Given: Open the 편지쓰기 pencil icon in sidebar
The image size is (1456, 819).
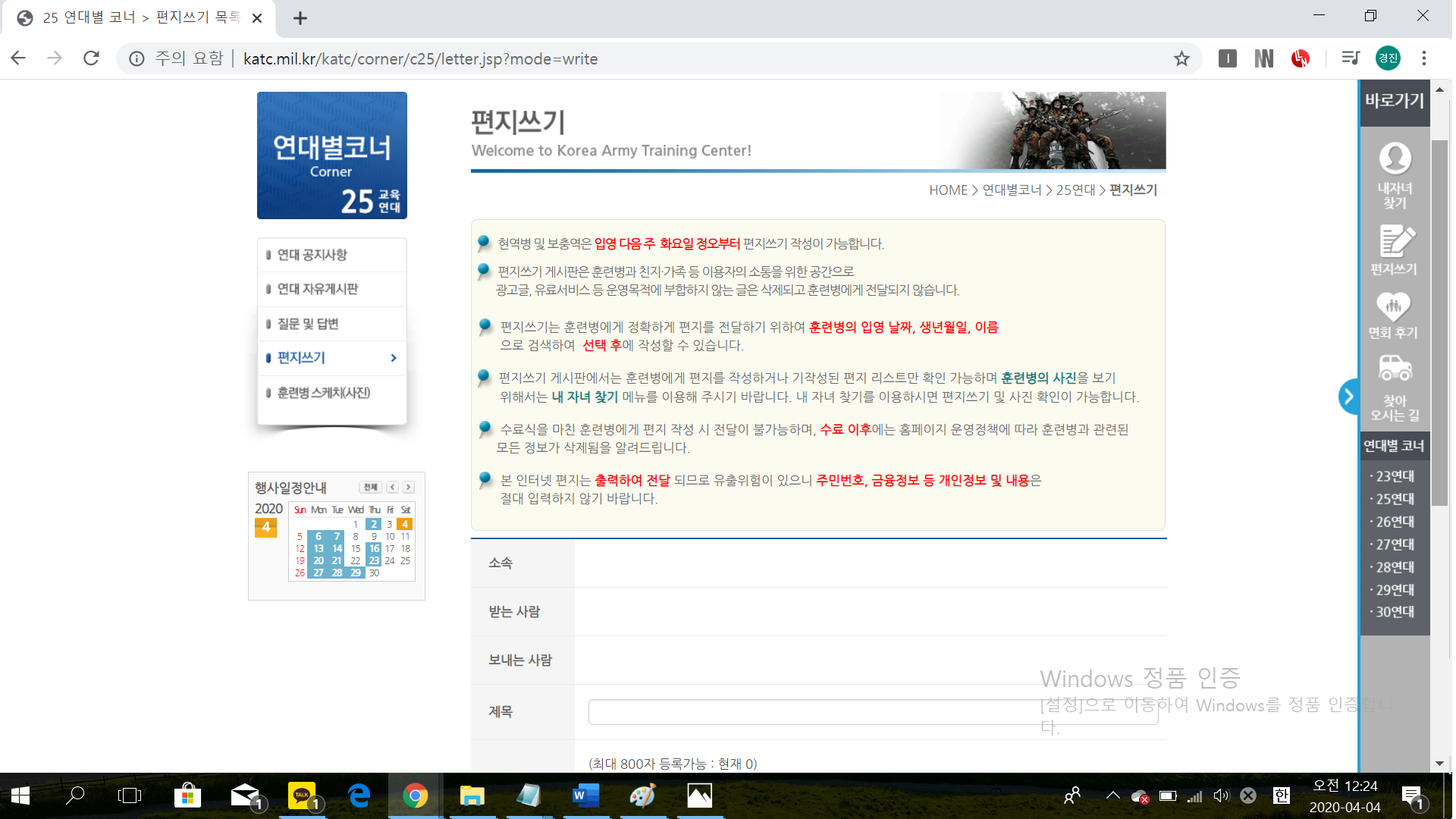Looking at the screenshot, I should (x=1397, y=241).
